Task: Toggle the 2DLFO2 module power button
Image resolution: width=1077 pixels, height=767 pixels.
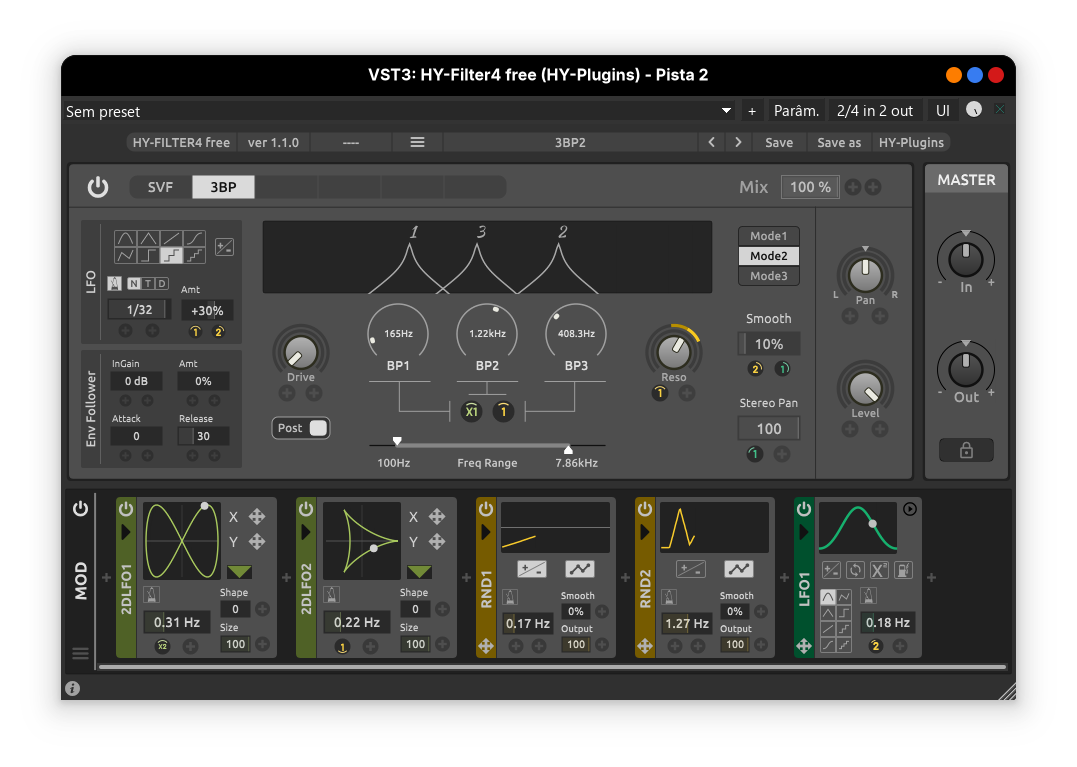Action: click(x=306, y=509)
